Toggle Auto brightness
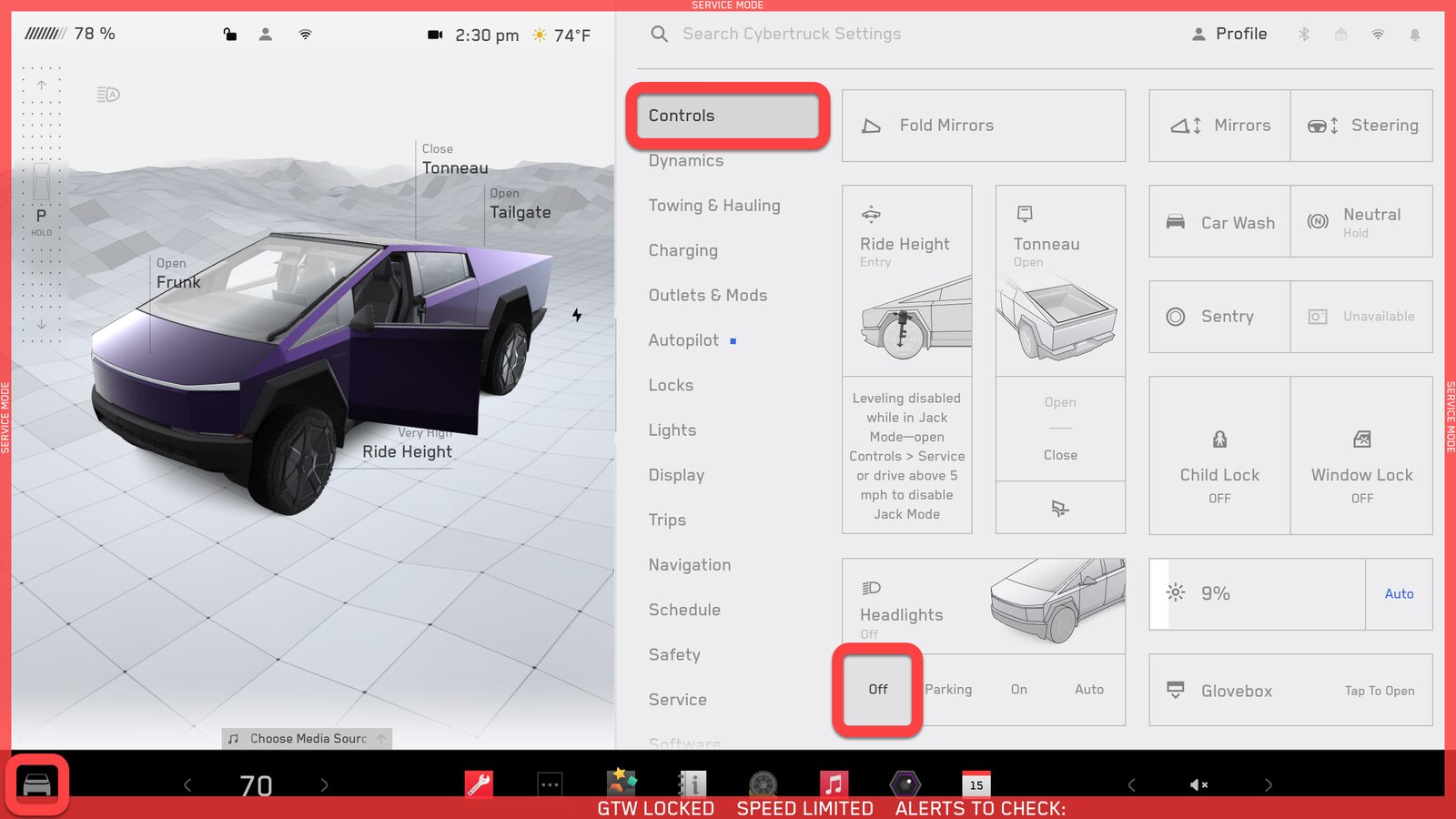Image resolution: width=1456 pixels, height=819 pixels. 1399,593
